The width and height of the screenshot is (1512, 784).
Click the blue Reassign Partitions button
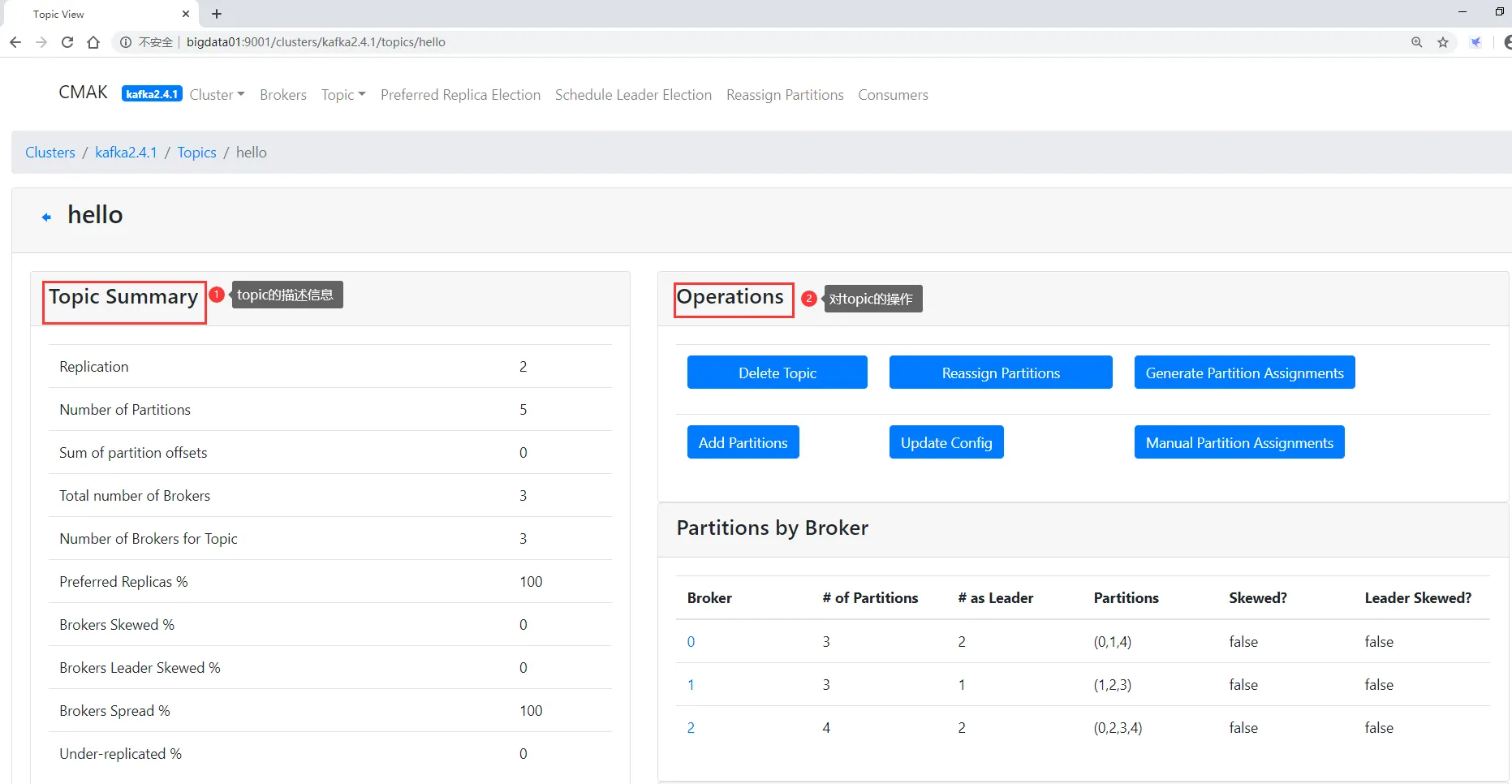1001,373
